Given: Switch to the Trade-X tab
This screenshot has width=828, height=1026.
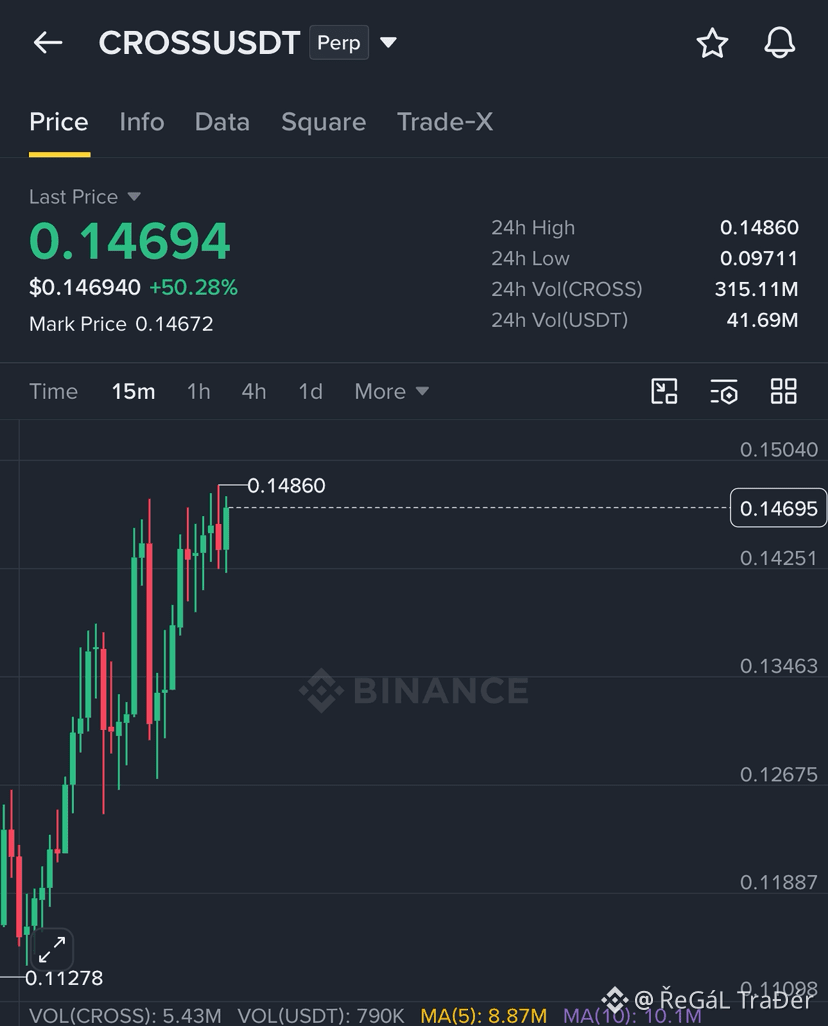Looking at the screenshot, I should 445,122.
